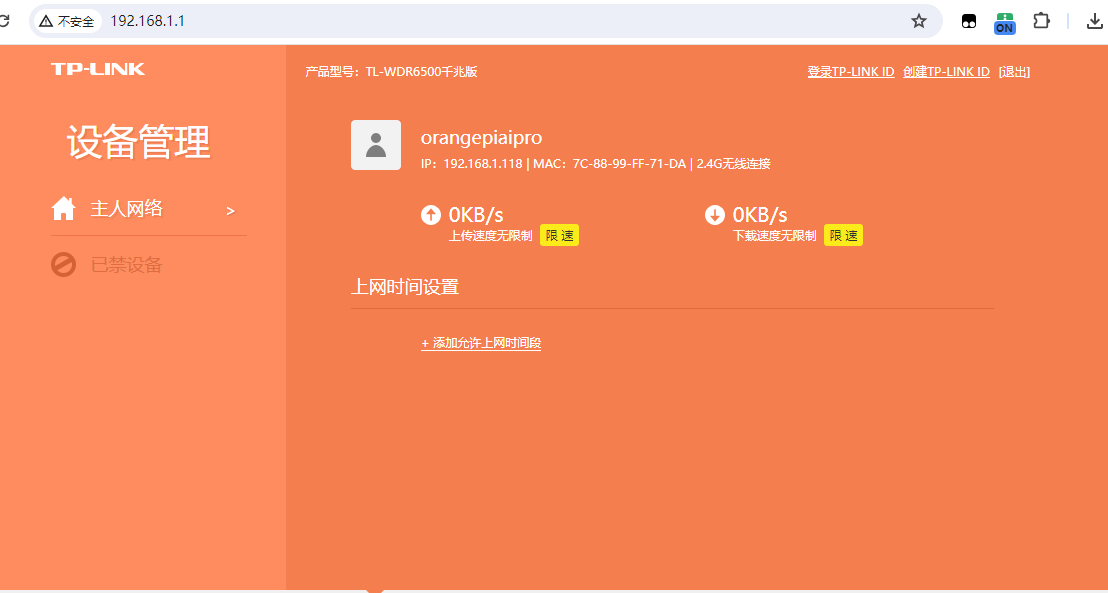Viewport: 1108px width, 593px height.
Task: Bookmark this page with the star icon
Action: coord(918,21)
